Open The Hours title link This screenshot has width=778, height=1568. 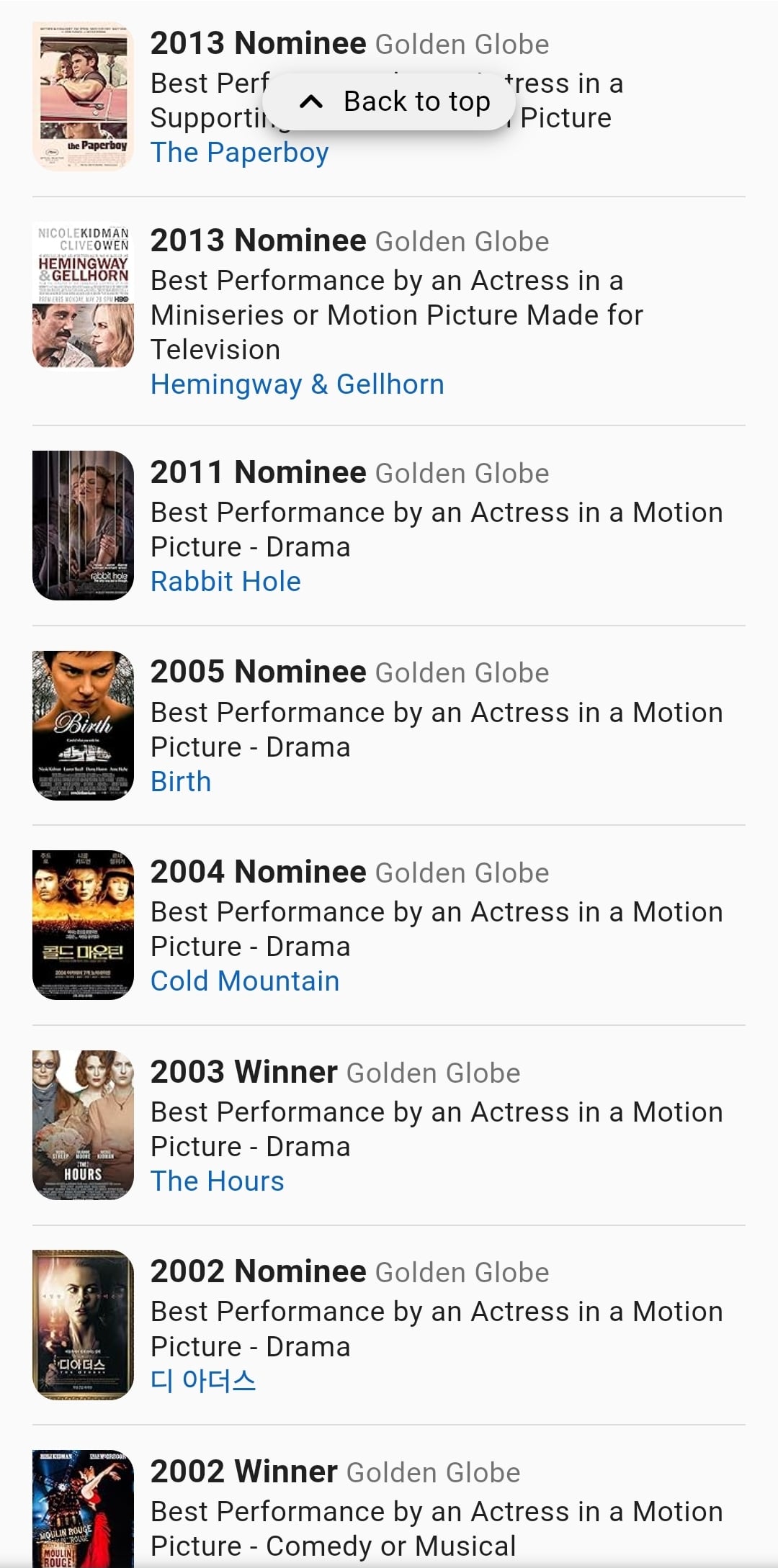(218, 1181)
